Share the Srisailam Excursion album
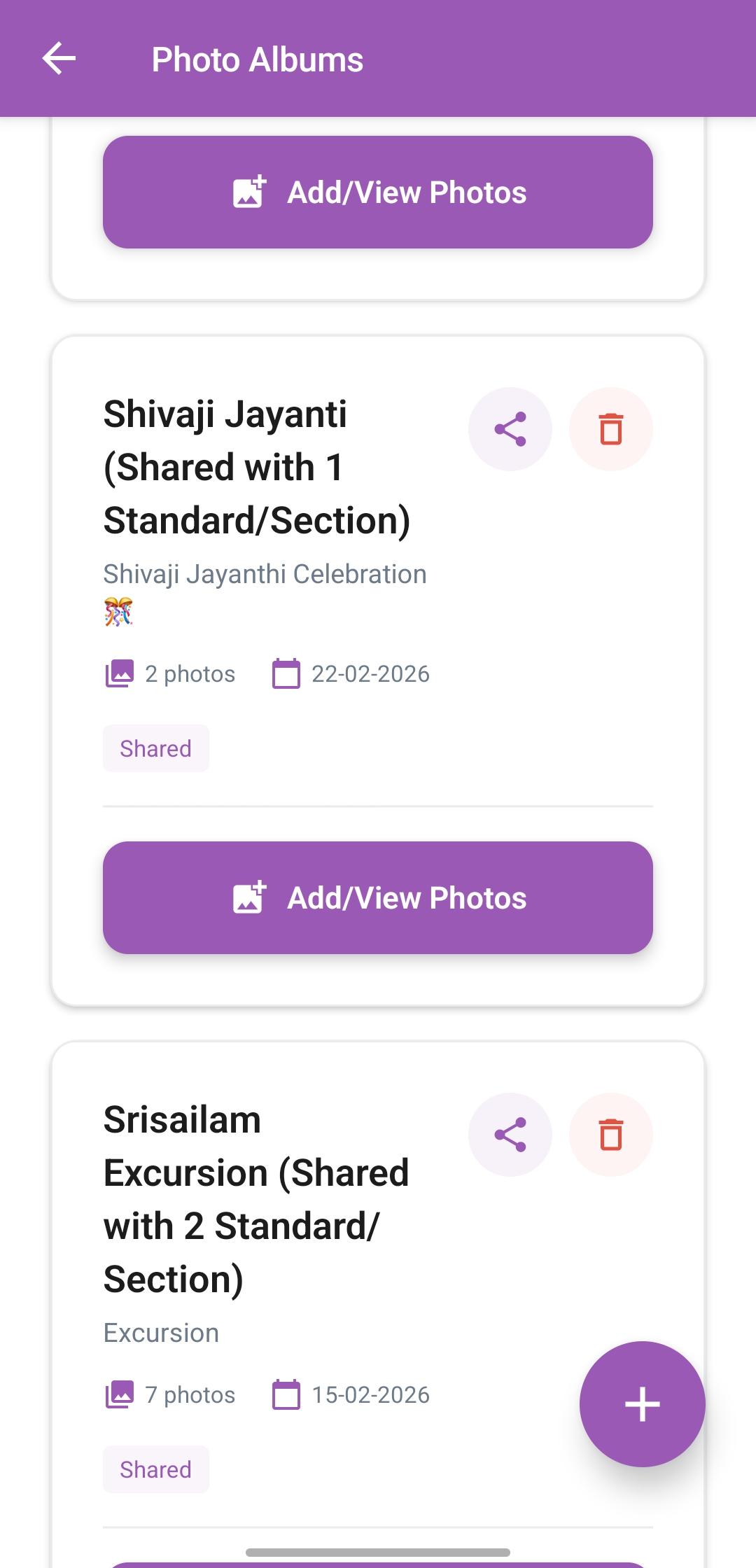 point(510,1135)
